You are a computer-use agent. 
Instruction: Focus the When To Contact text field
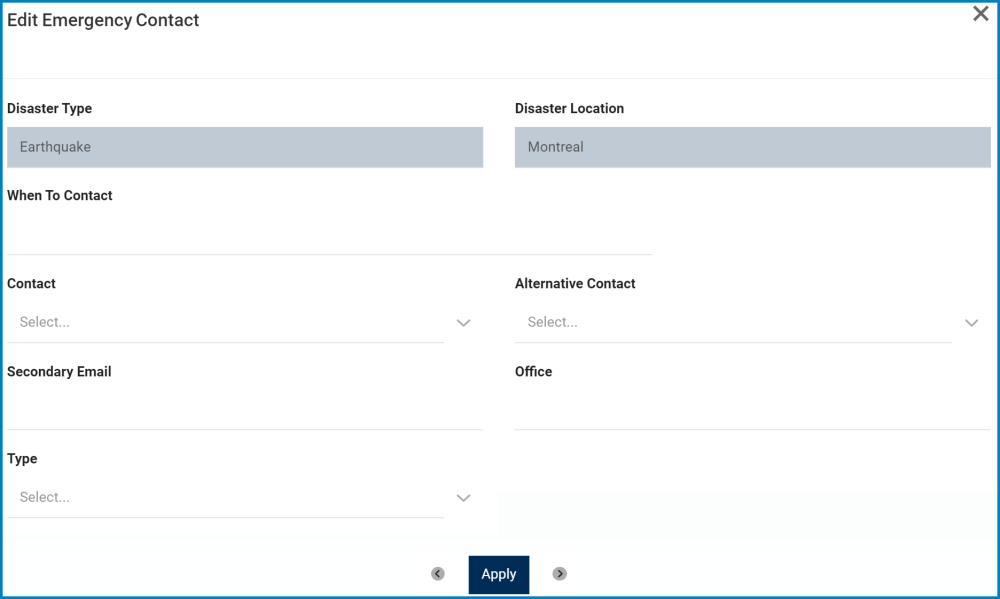click(x=329, y=235)
